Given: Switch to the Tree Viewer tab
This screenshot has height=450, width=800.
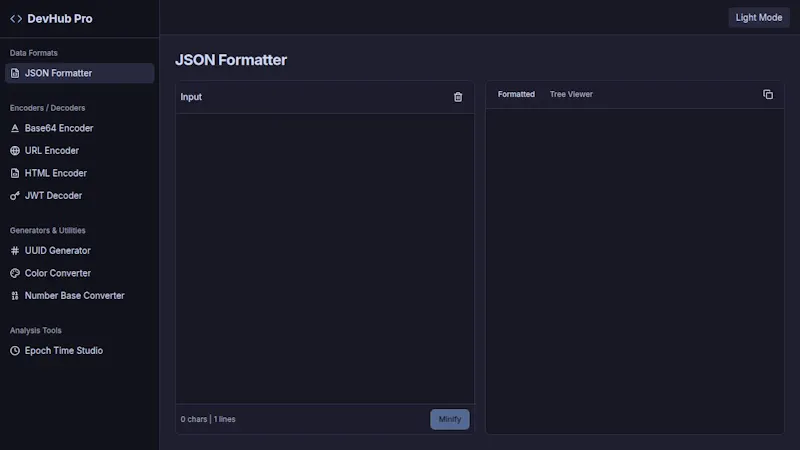Looking at the screenshot, I should [571, 94].
